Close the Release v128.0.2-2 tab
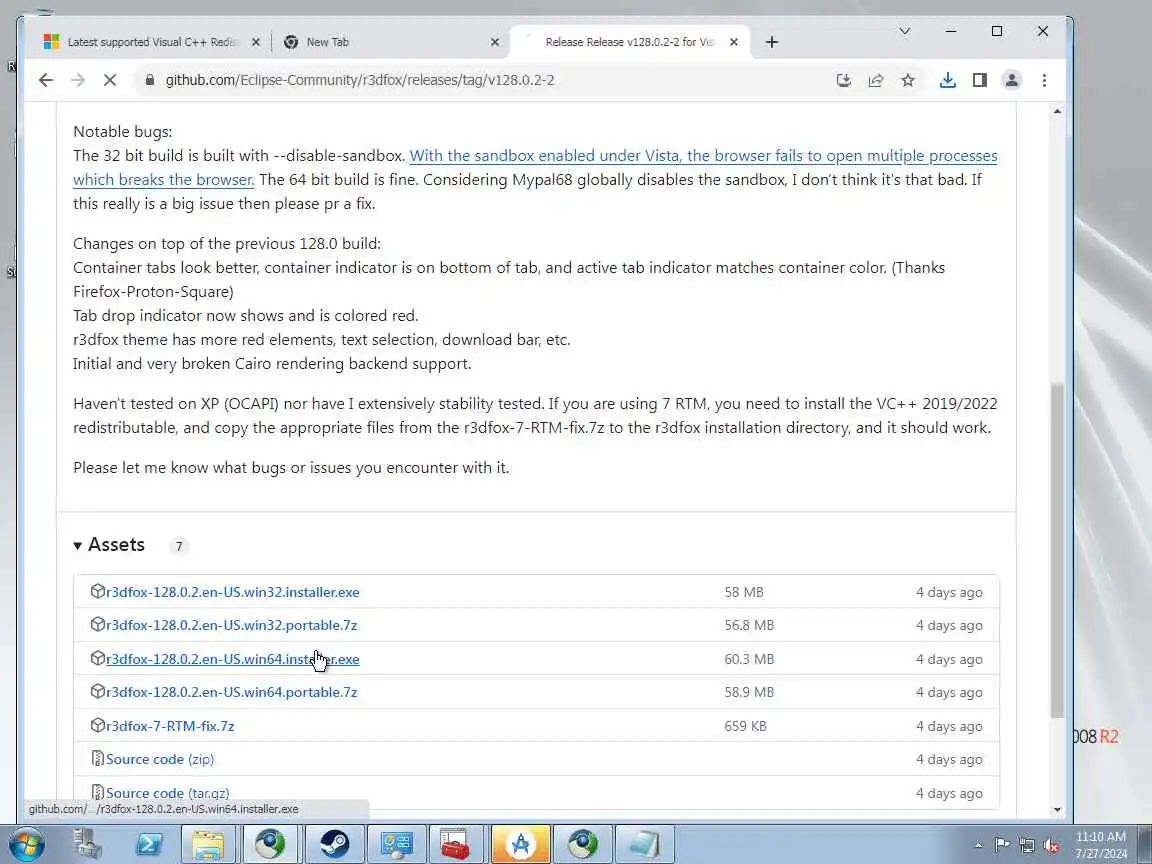Image resolution: width=1152 pixels, height=864 pixels. coord(733,42)
